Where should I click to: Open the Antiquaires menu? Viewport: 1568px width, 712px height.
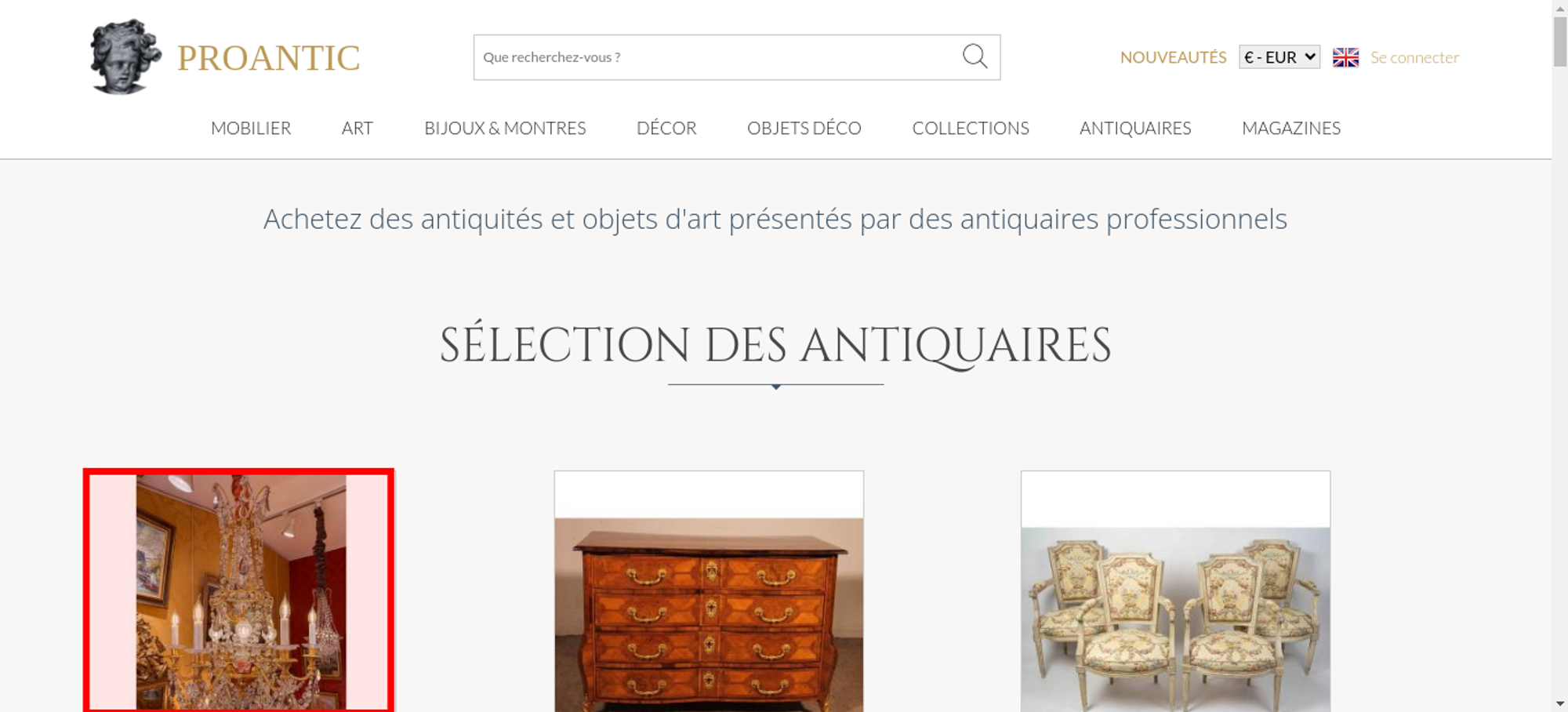point(1135,128)
